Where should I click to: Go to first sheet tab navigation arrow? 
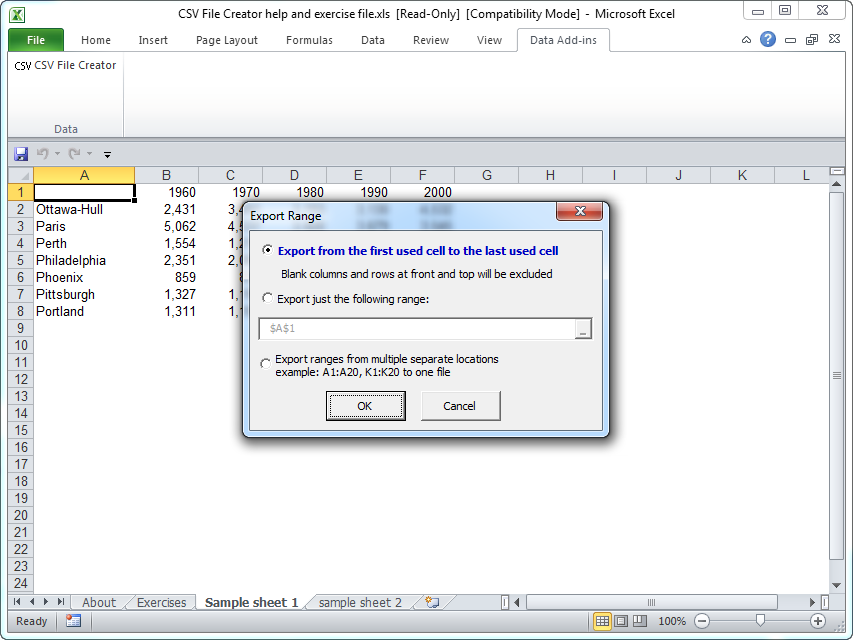tap(17, 602)
